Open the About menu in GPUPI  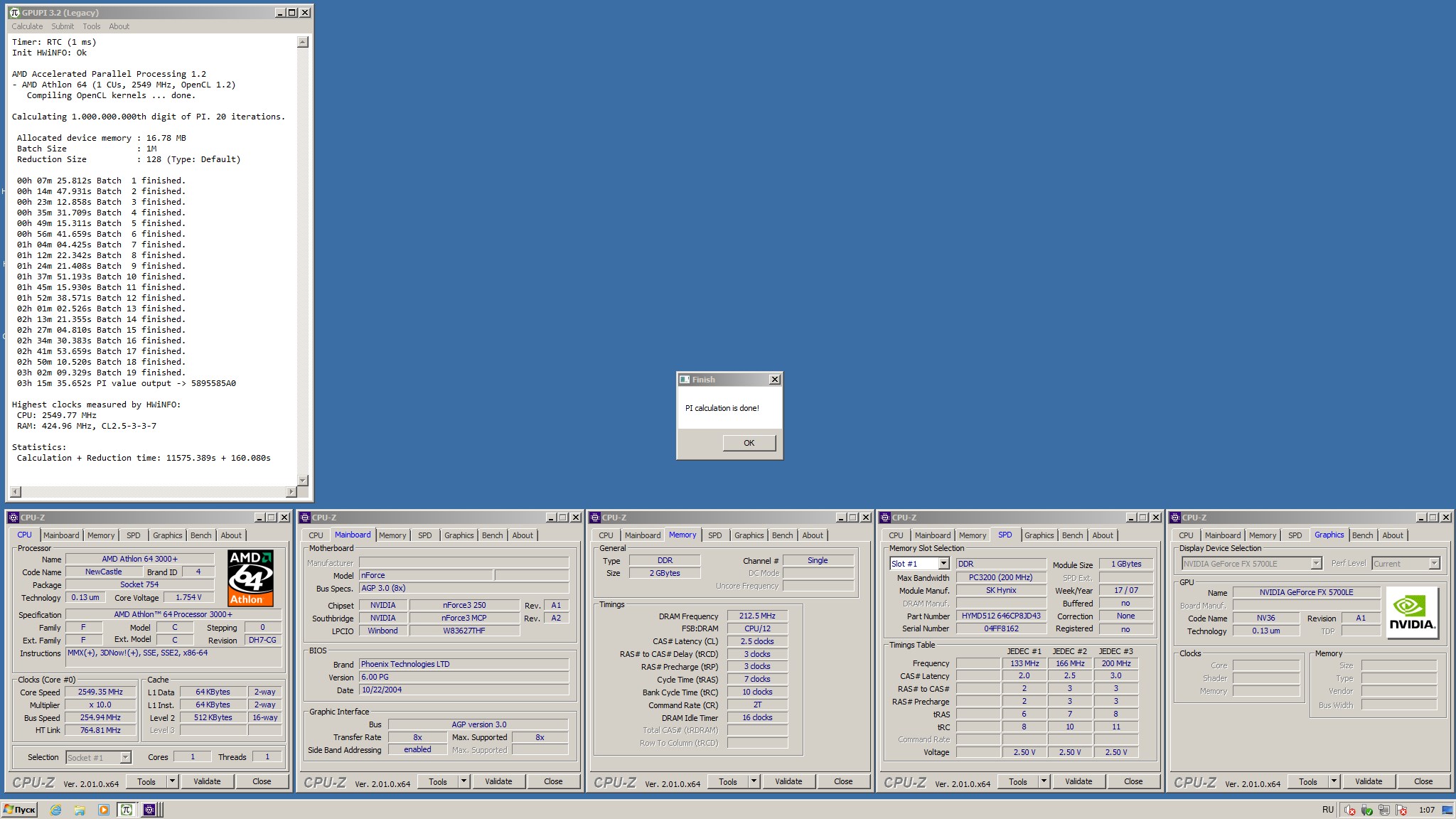[x=119, y=26]
